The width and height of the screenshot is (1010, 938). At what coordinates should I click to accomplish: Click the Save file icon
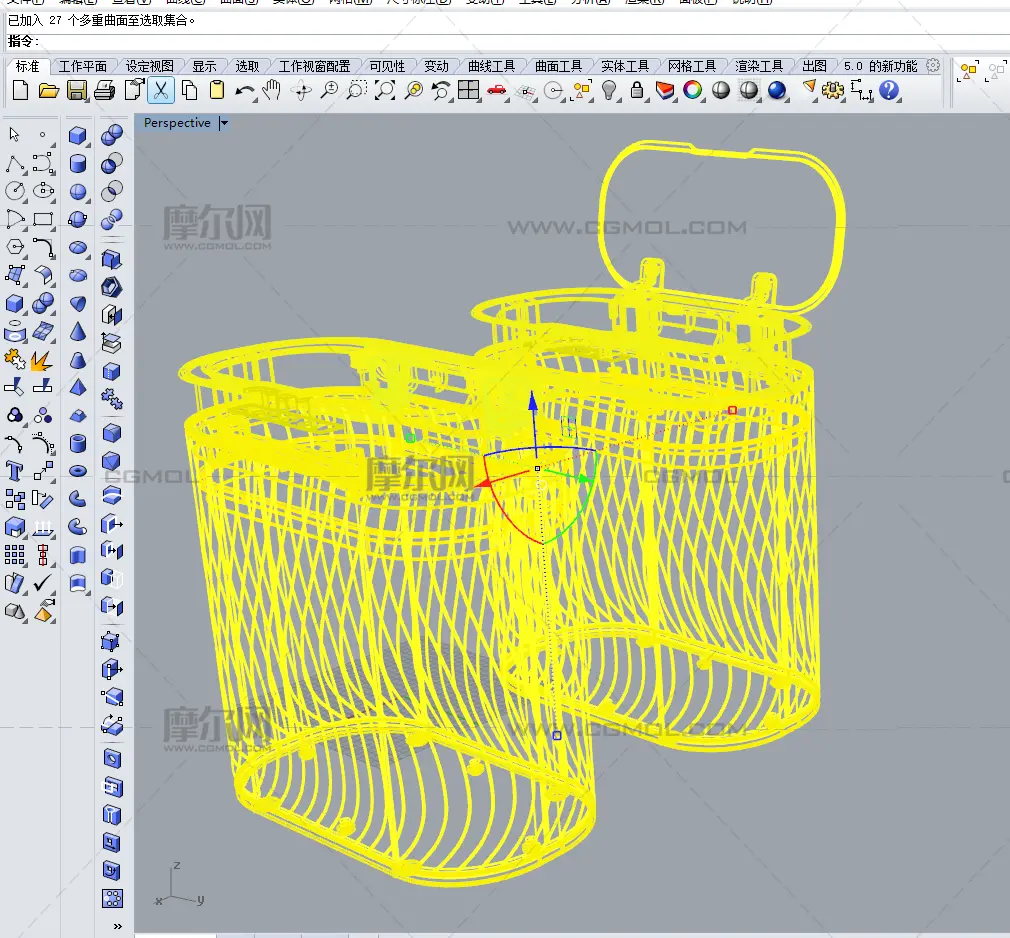coord(76,91)
